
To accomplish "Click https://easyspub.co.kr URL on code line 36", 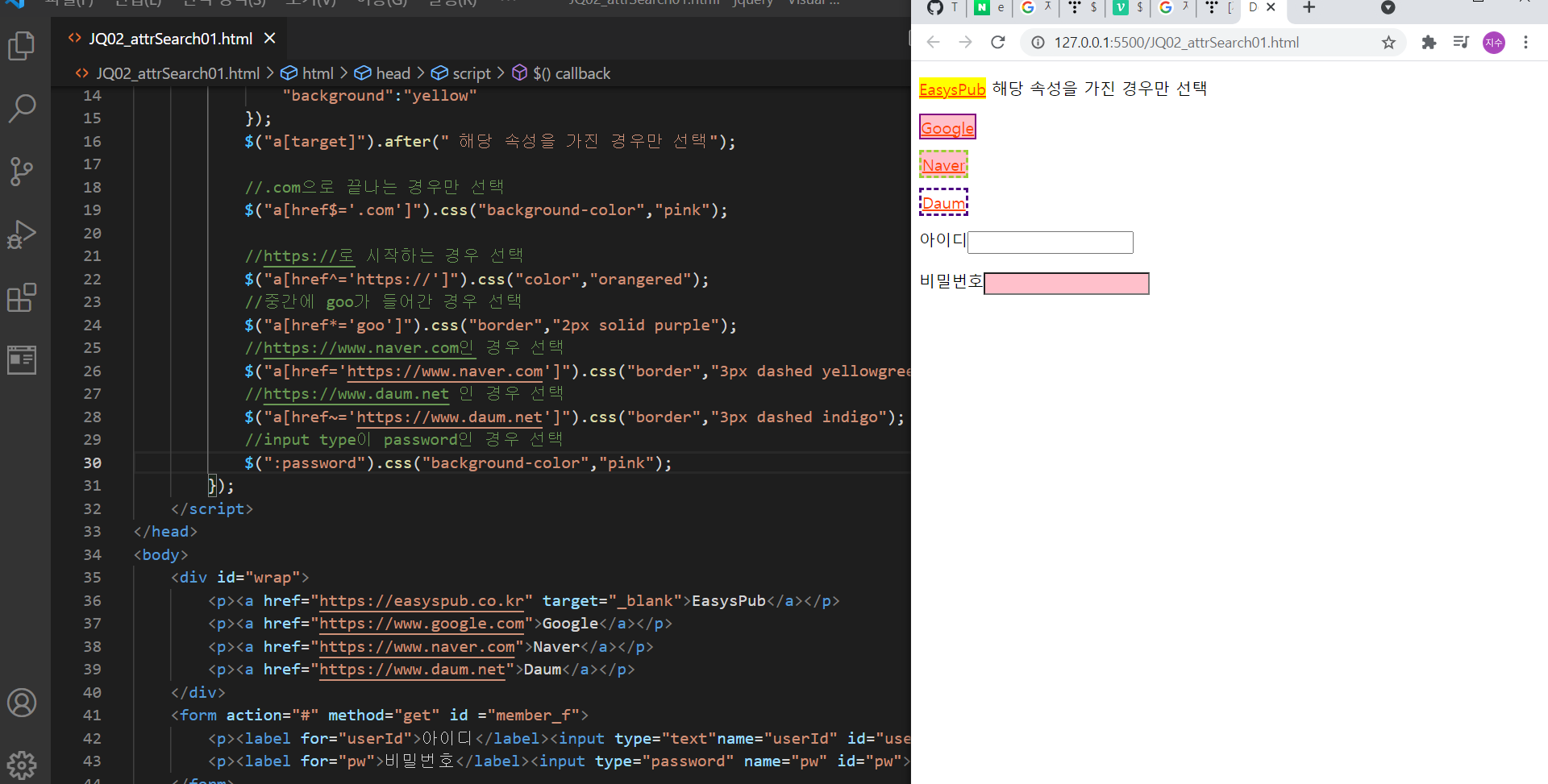I will (422, 601).
